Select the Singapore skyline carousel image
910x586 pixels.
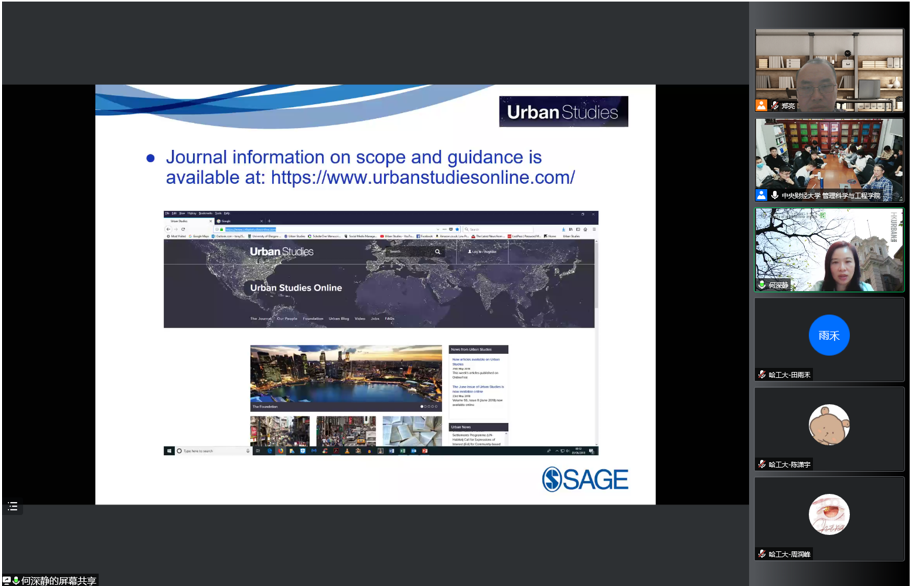click(345, 378)
